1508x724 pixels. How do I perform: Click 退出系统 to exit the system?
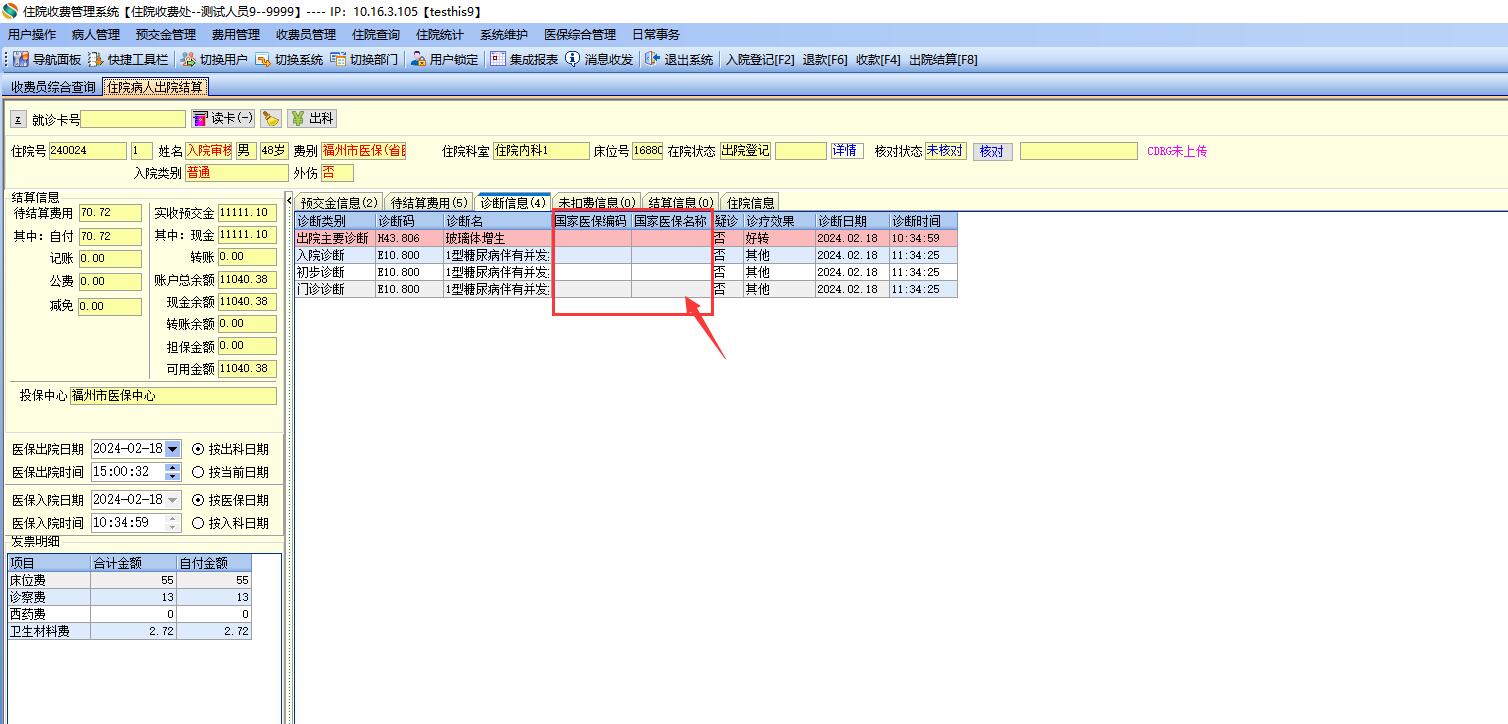tap(679, 59)
